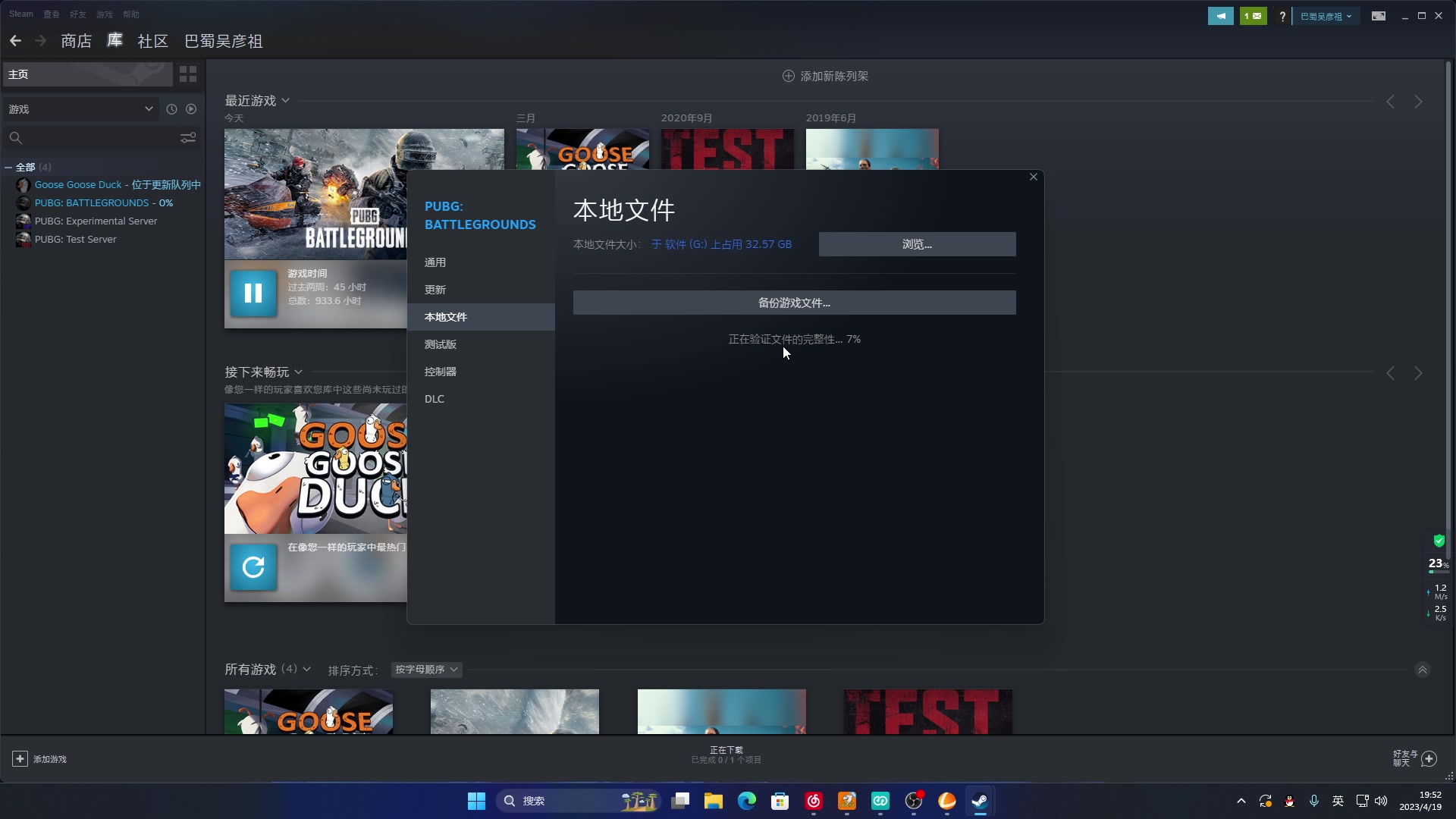Click the scroll-to-top chevron button
Viewport: 1456px width, 819px height.
click(x=1423, y=670)
